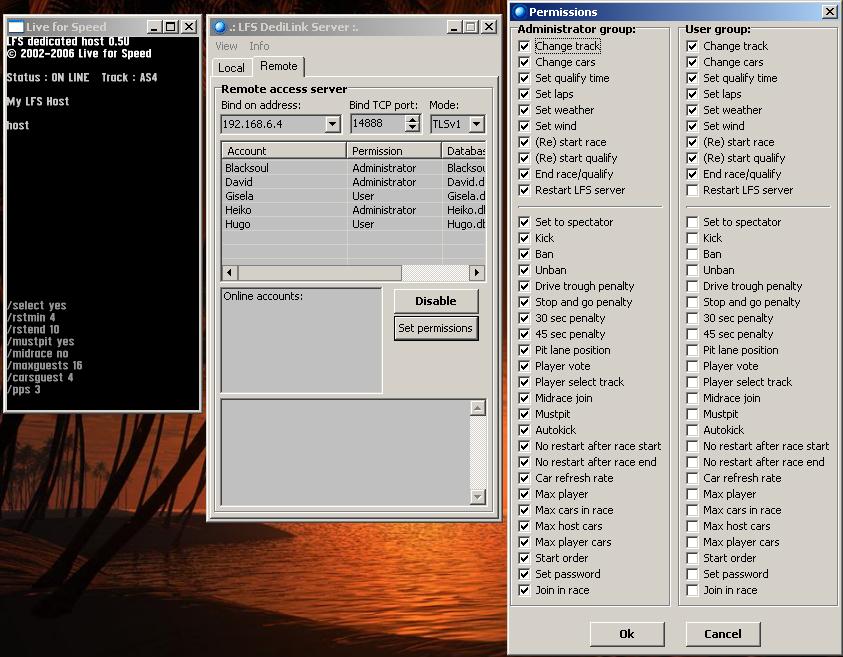
Task: Click the Database column header
Action: (464, 151)
